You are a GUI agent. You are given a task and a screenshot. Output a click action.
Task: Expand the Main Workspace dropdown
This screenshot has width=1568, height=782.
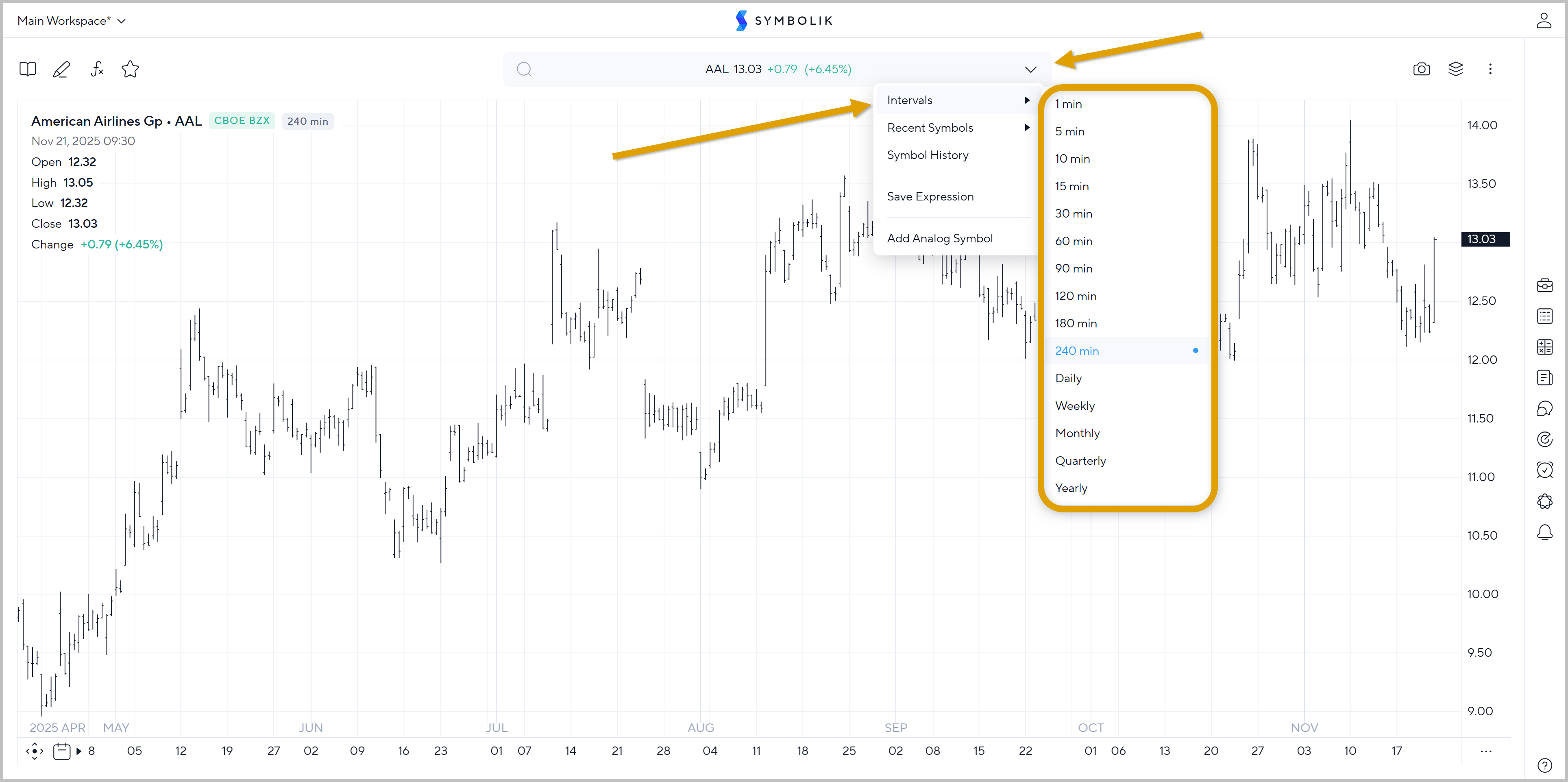tap(72, 21)
